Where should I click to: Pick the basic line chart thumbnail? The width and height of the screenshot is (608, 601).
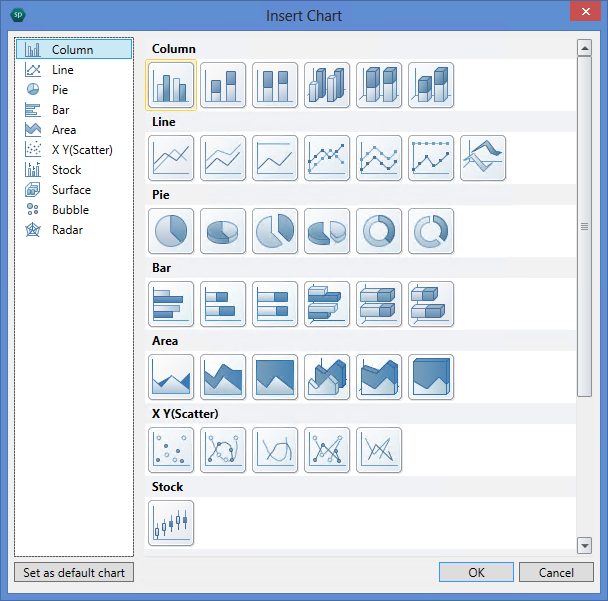[171, 158]
